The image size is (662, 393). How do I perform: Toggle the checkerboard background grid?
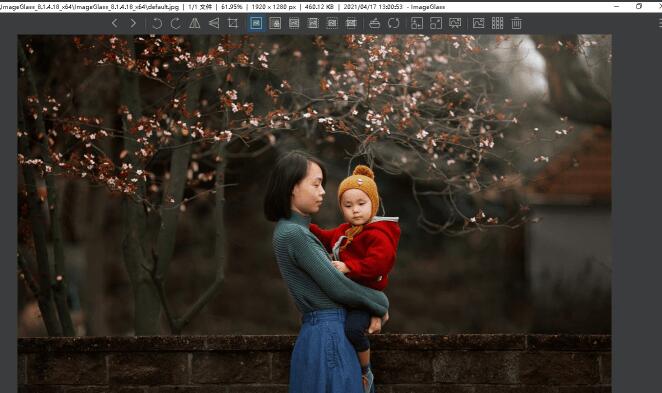coord(497,23)
